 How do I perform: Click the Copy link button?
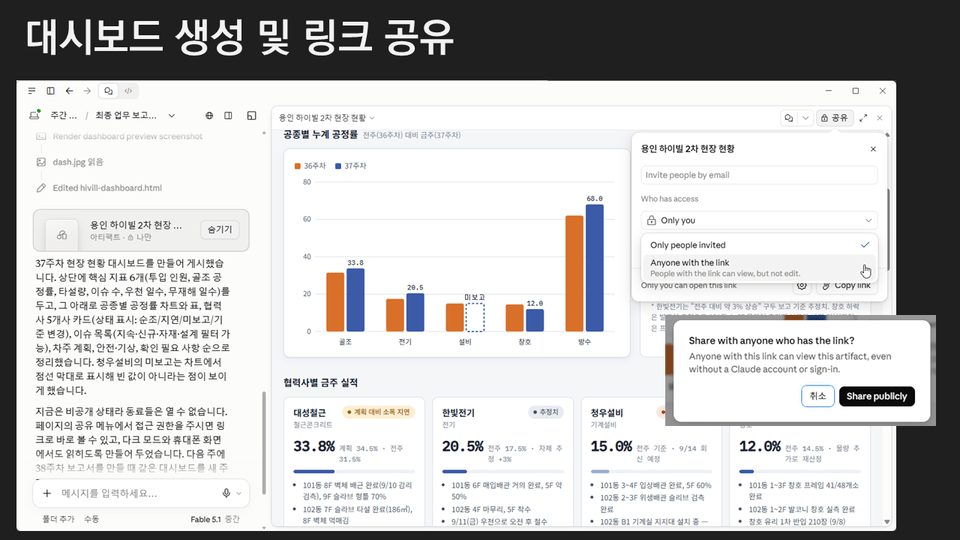point(846,285)
